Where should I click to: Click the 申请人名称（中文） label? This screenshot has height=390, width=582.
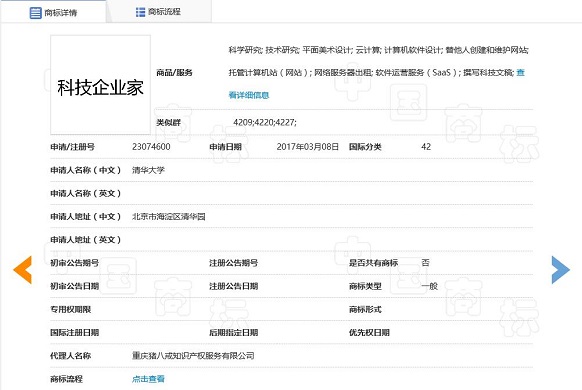pos(86,170)
